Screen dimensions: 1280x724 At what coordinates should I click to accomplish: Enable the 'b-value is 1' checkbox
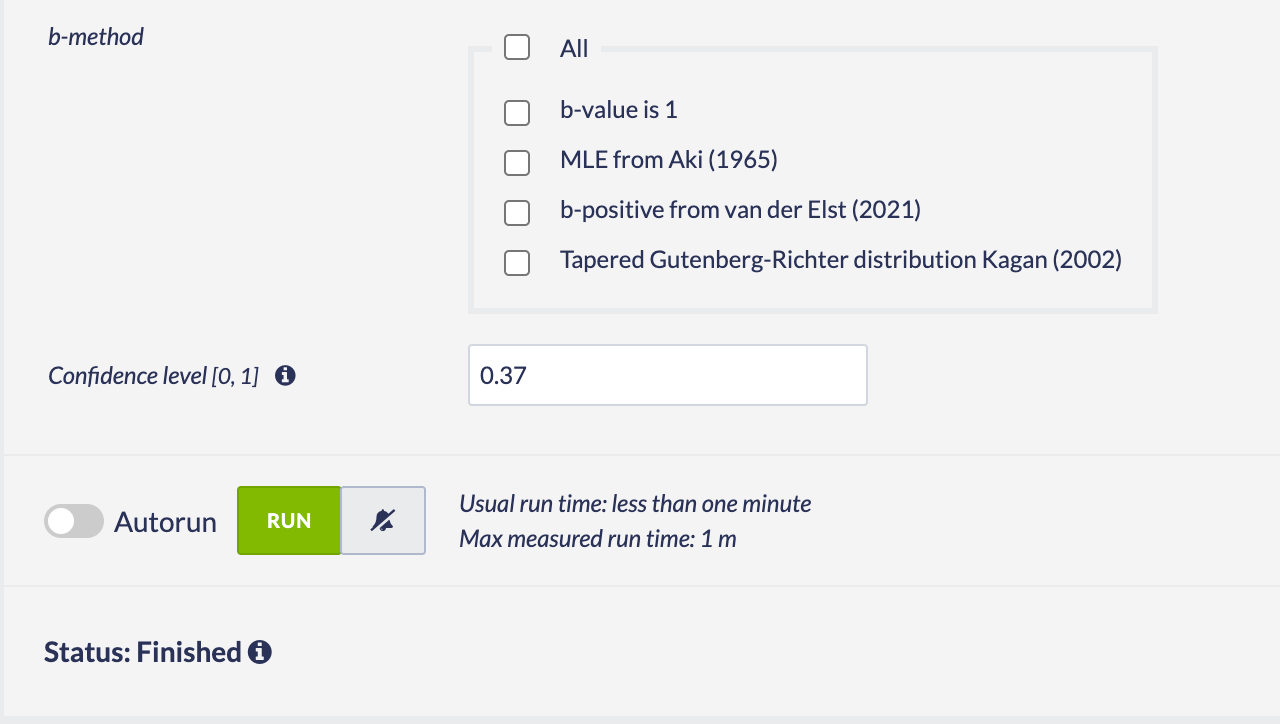517,113
